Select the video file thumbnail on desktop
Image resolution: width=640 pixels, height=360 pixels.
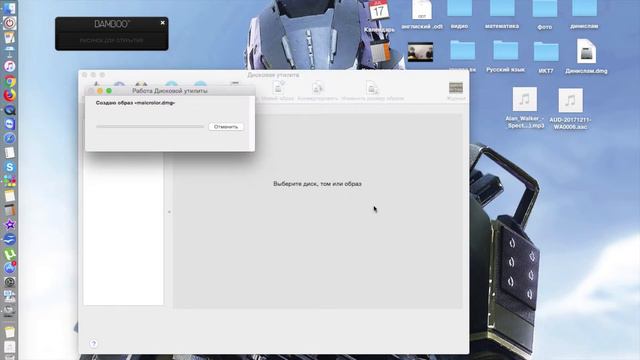tap(420, 52)
